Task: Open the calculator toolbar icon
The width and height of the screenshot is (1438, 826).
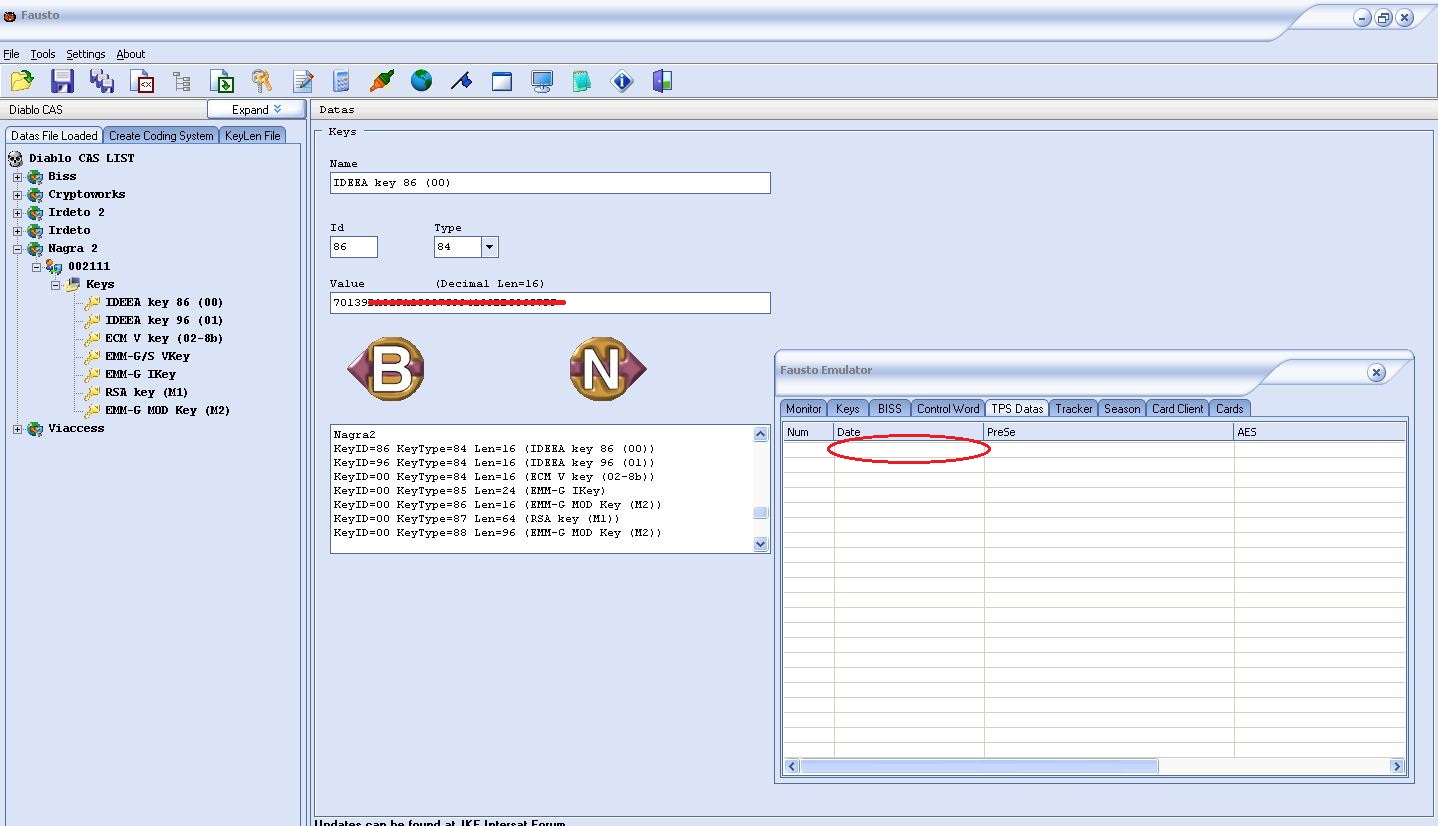Action: (342, 81)
